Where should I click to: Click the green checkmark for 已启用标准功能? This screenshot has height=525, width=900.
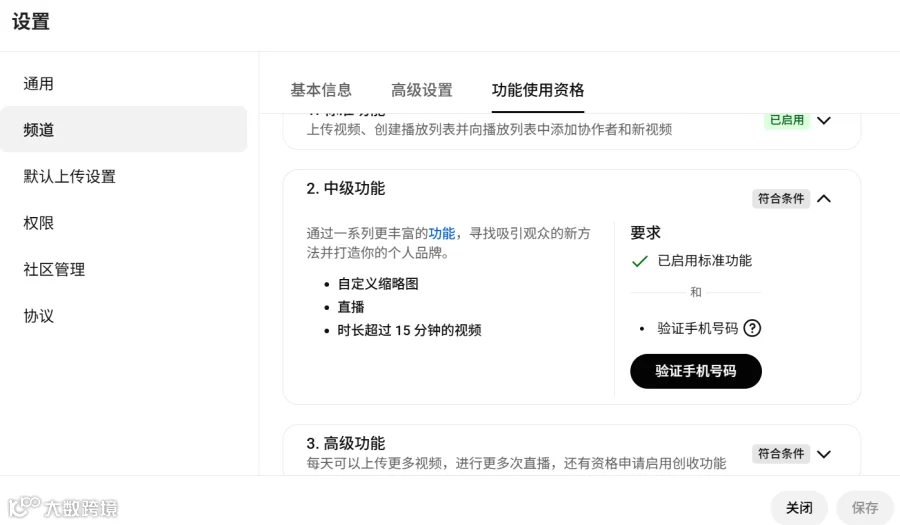pos(639,261)
